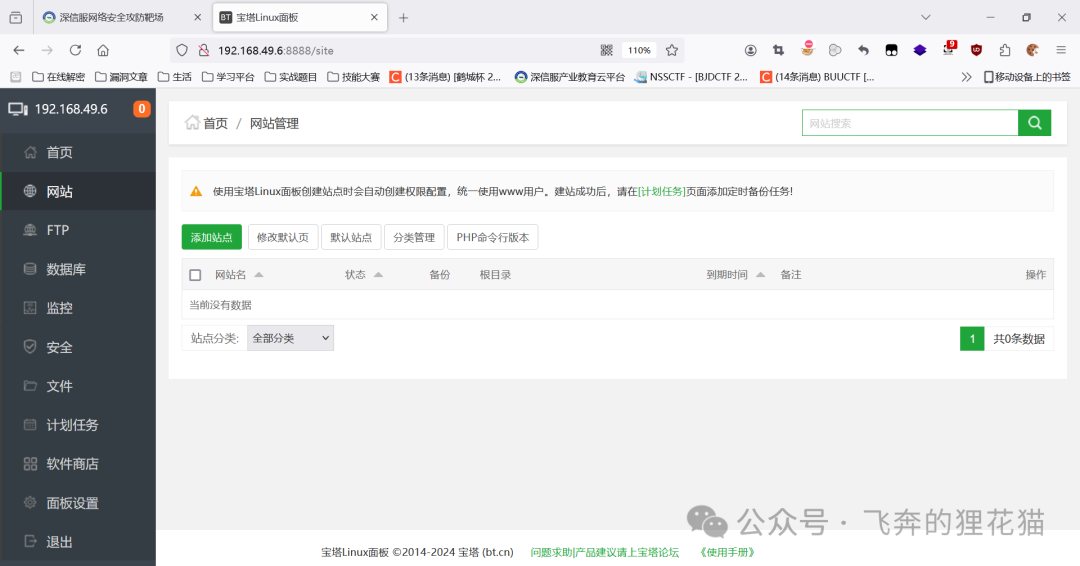Open the 全部分类 site category dropdown
Image resolution: width=1080 pixels, height=566 pixels.
pos(290,338)
